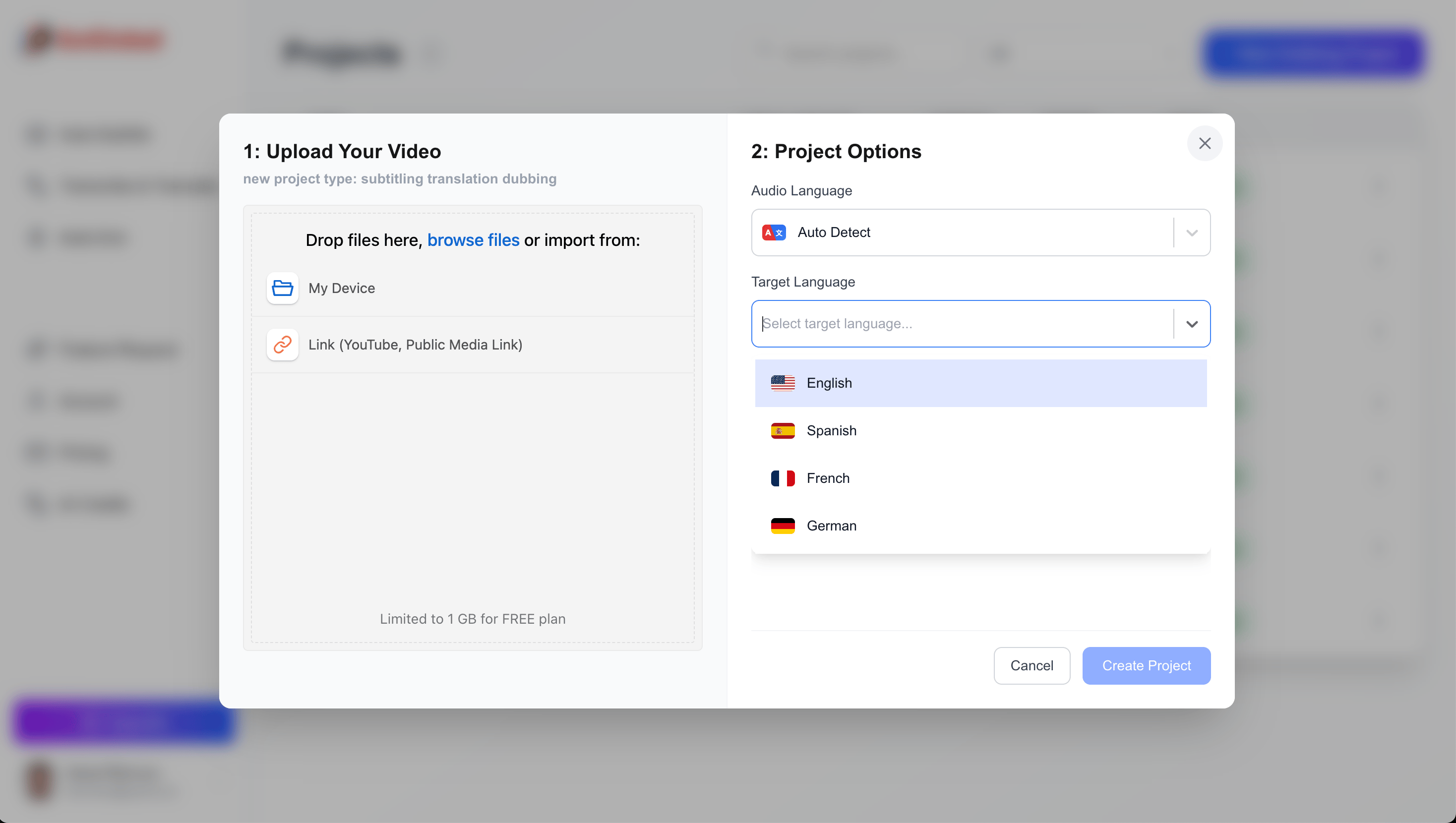Close the upload dialog
Image resolution: width=1456 pixels, height=823 pixels.
[1205, 143]
